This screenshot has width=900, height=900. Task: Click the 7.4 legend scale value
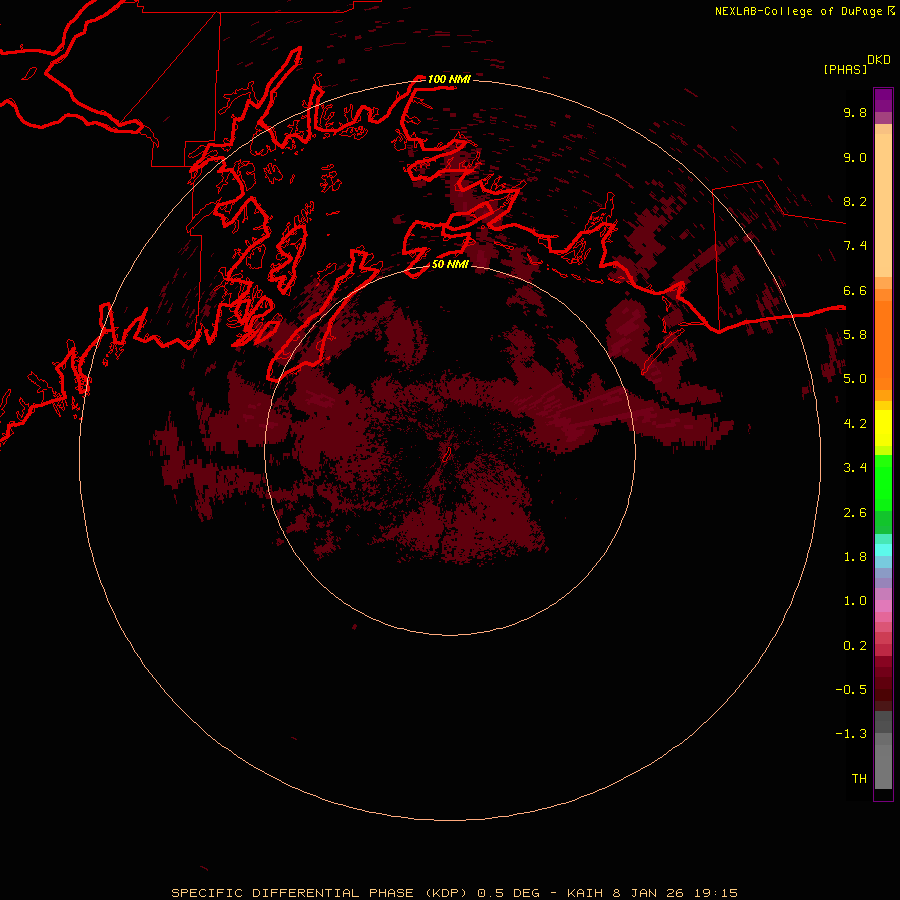[x=855, y=246]
